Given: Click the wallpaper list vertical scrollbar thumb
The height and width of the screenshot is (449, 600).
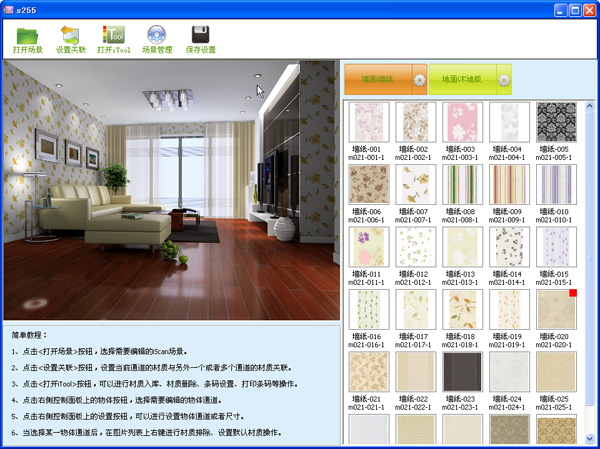Looking at the screenshot, I should (590, 258).
